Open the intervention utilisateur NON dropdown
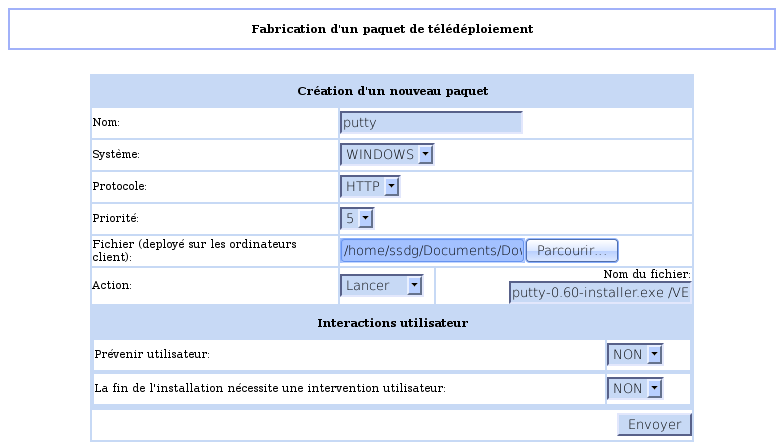781x448 pixels. click(x=635, y=389)
